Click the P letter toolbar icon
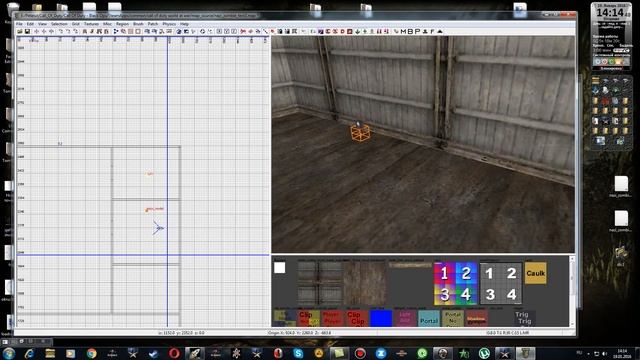Viewport: 640px width, 360px height. 417,31
